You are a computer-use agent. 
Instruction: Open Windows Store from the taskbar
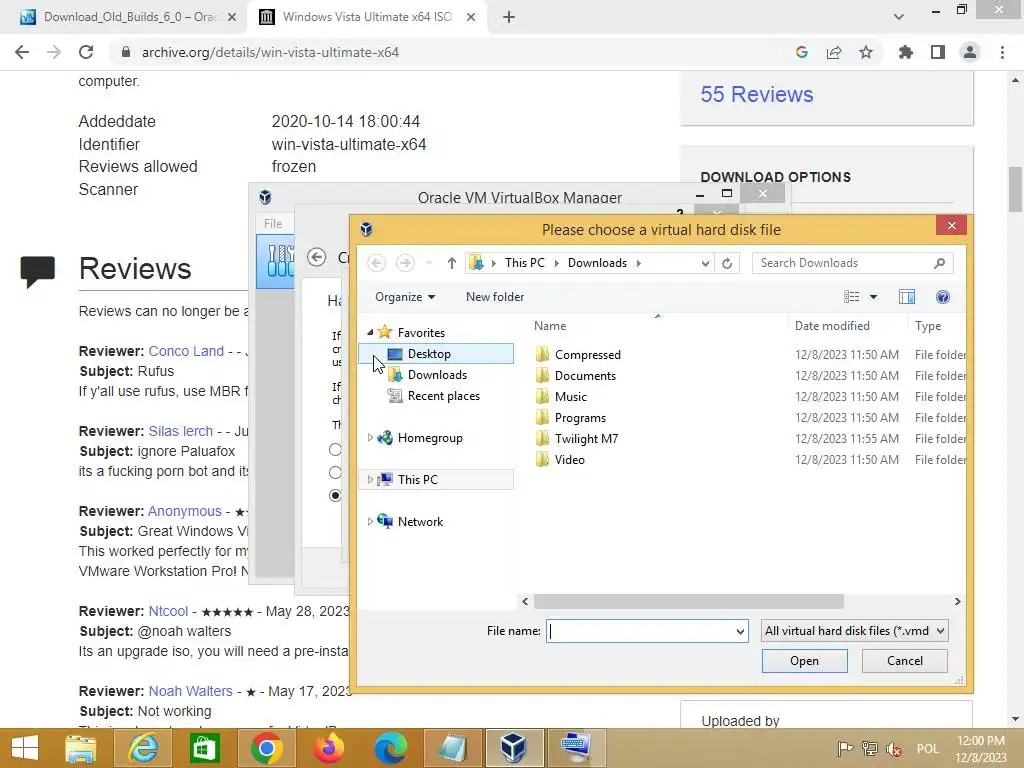pos(204,748)
